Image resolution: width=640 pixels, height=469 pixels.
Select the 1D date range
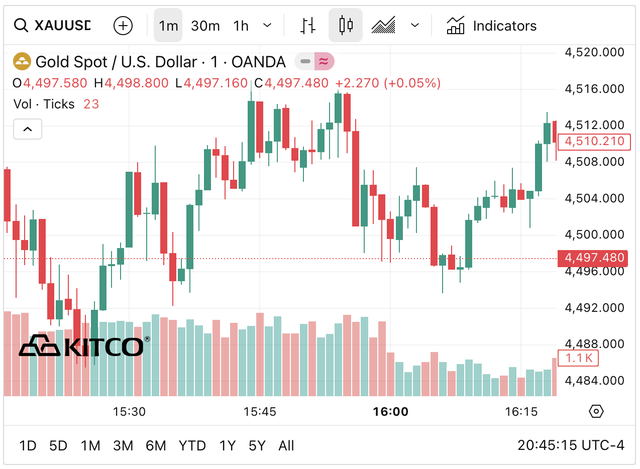(x=28, y=445)
